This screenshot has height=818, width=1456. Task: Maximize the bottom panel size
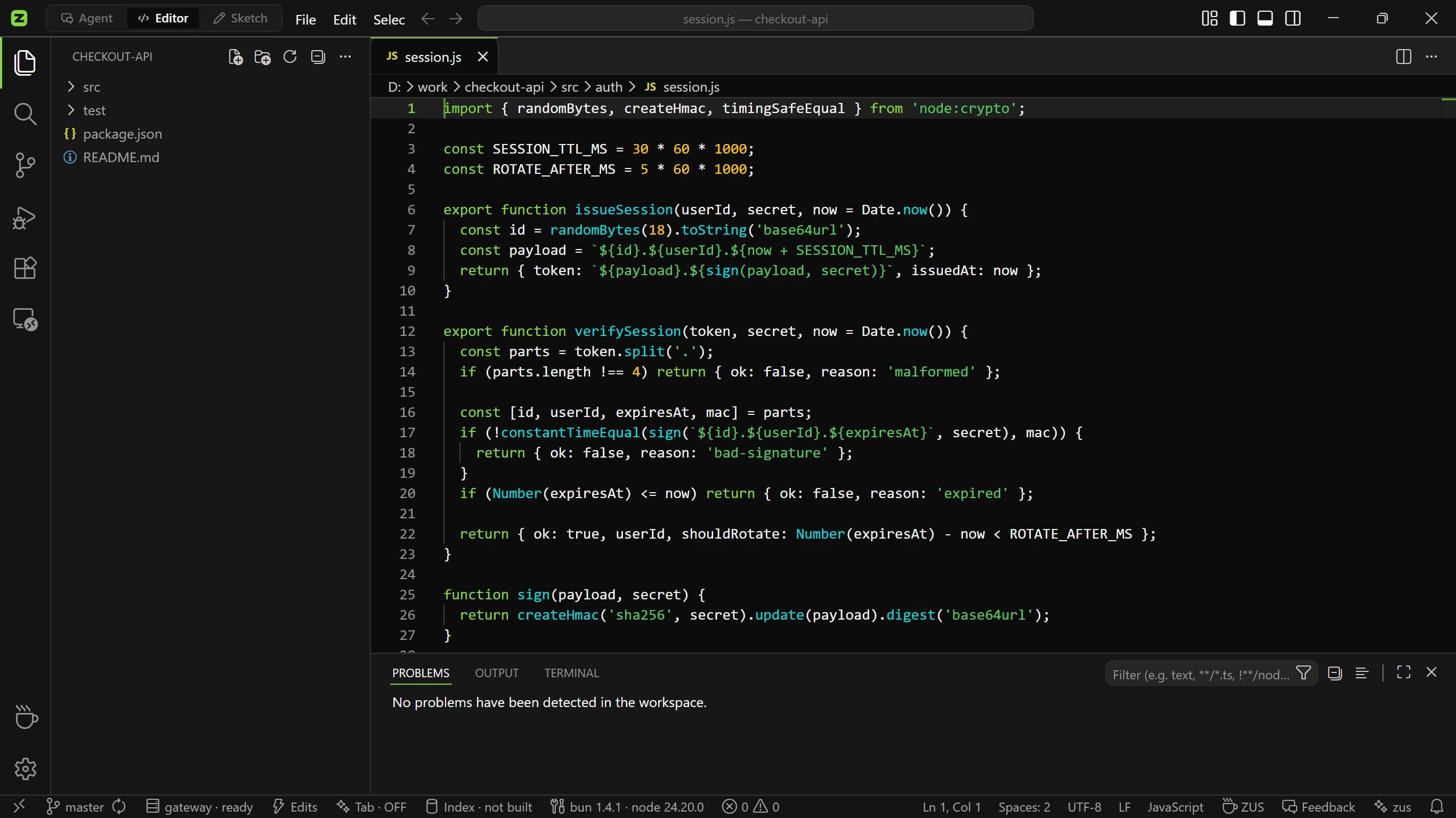coord(1403,672)
